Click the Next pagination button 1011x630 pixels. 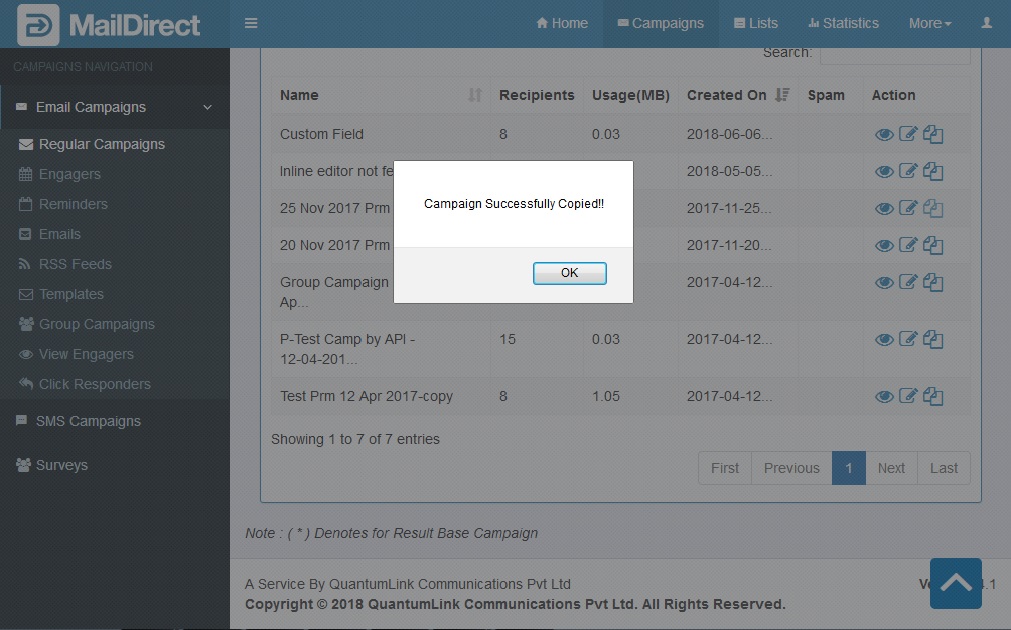pyautogui.click(x=890, y=468)
